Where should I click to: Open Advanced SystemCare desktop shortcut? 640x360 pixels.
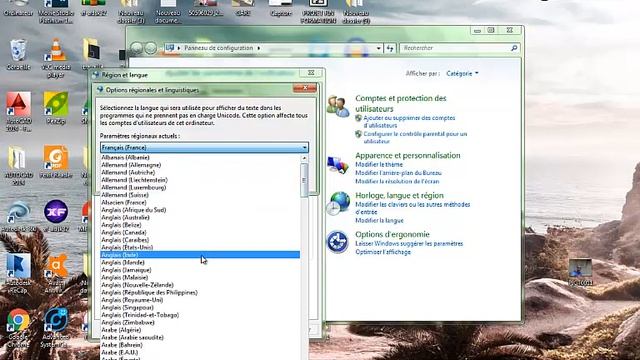56,327
